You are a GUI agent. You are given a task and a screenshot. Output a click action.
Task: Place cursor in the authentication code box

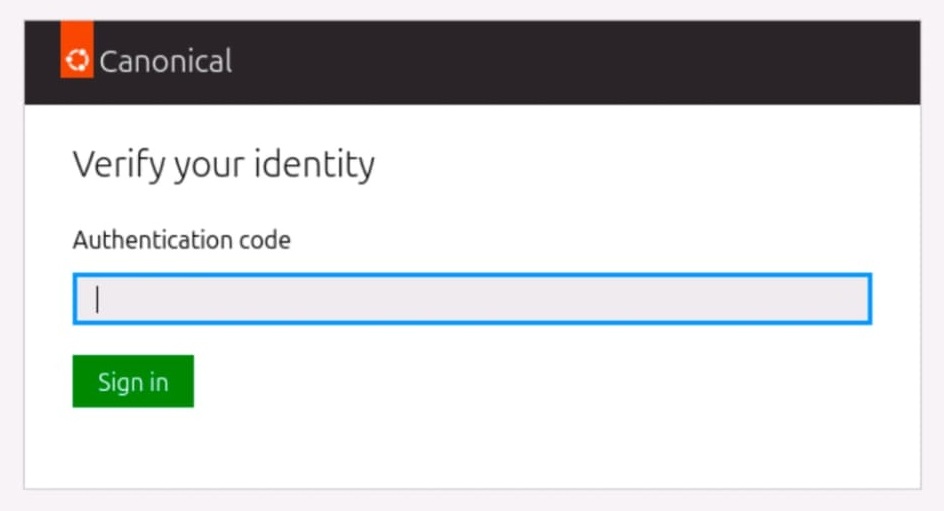click(472, 299)
